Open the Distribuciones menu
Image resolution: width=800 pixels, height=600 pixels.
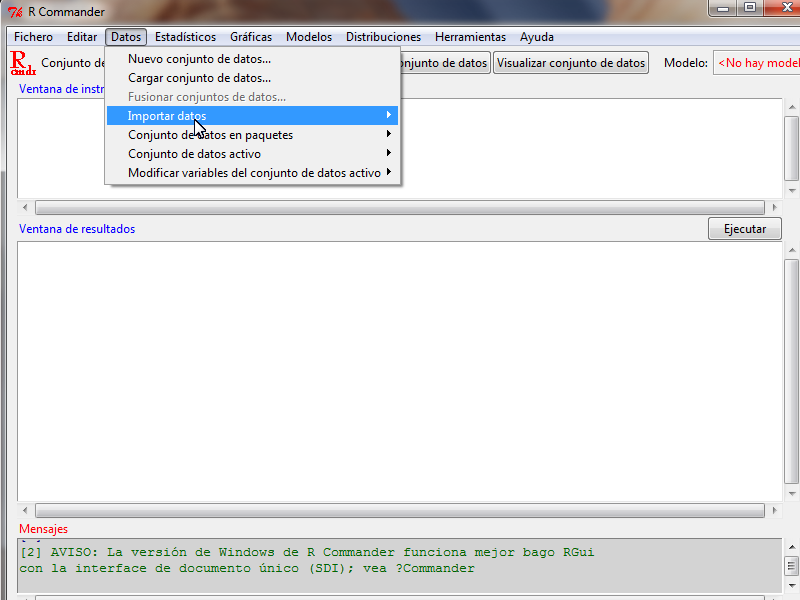(383, 37)
